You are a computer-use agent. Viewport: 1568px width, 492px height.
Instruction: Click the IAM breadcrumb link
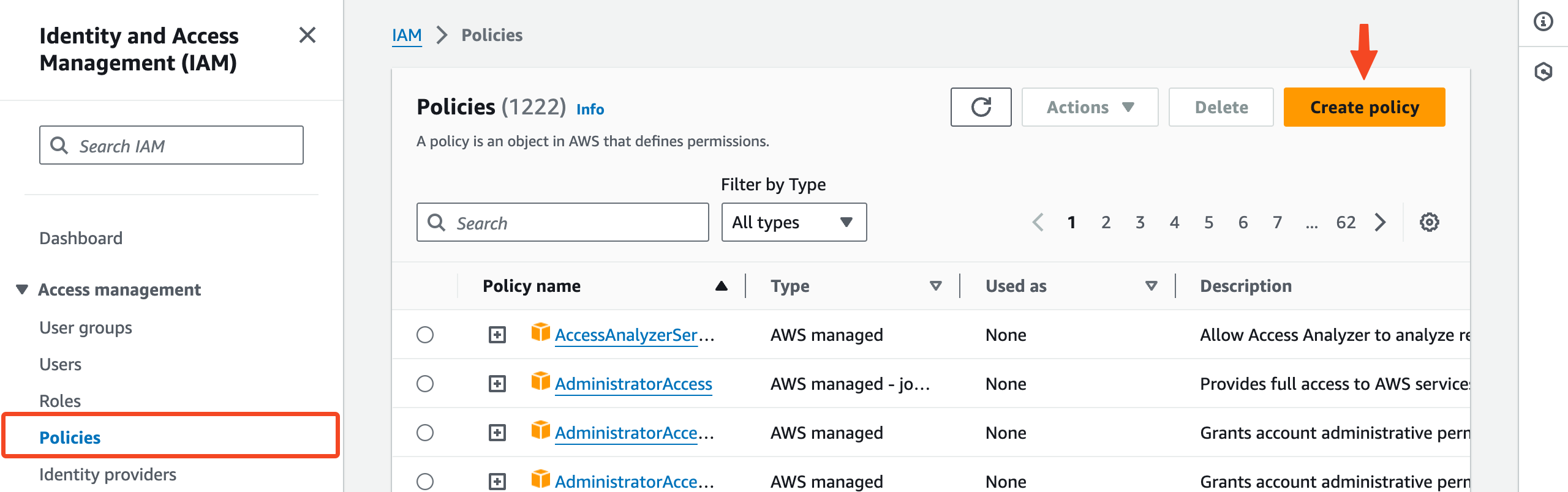[407, 35]
